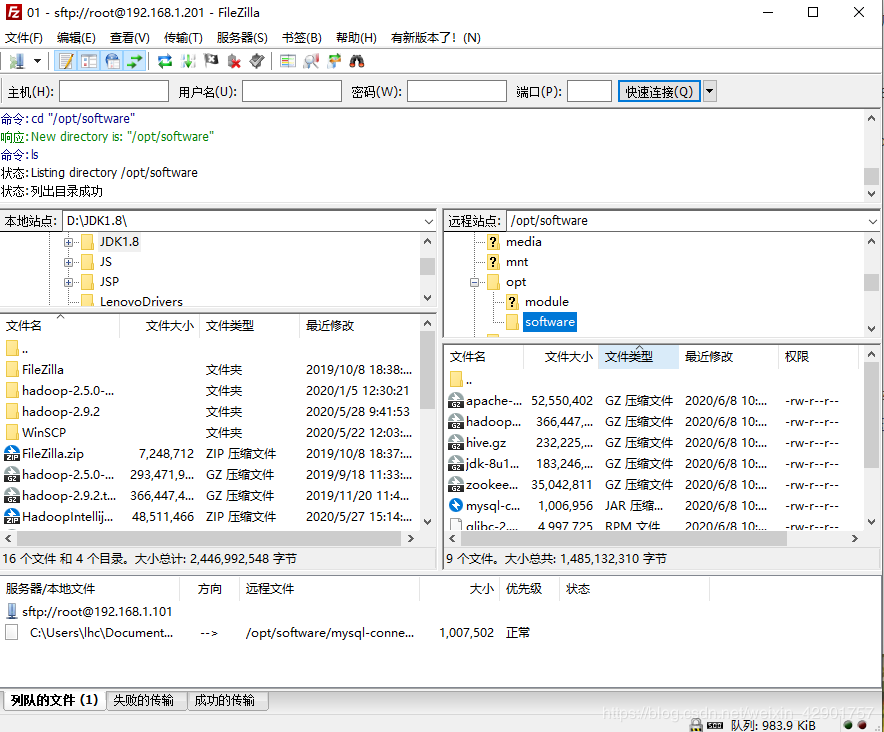The height and width of the screenshot is (732, 884).
Task: Open the 帮助(H) menu
Action: click(356, 38)
